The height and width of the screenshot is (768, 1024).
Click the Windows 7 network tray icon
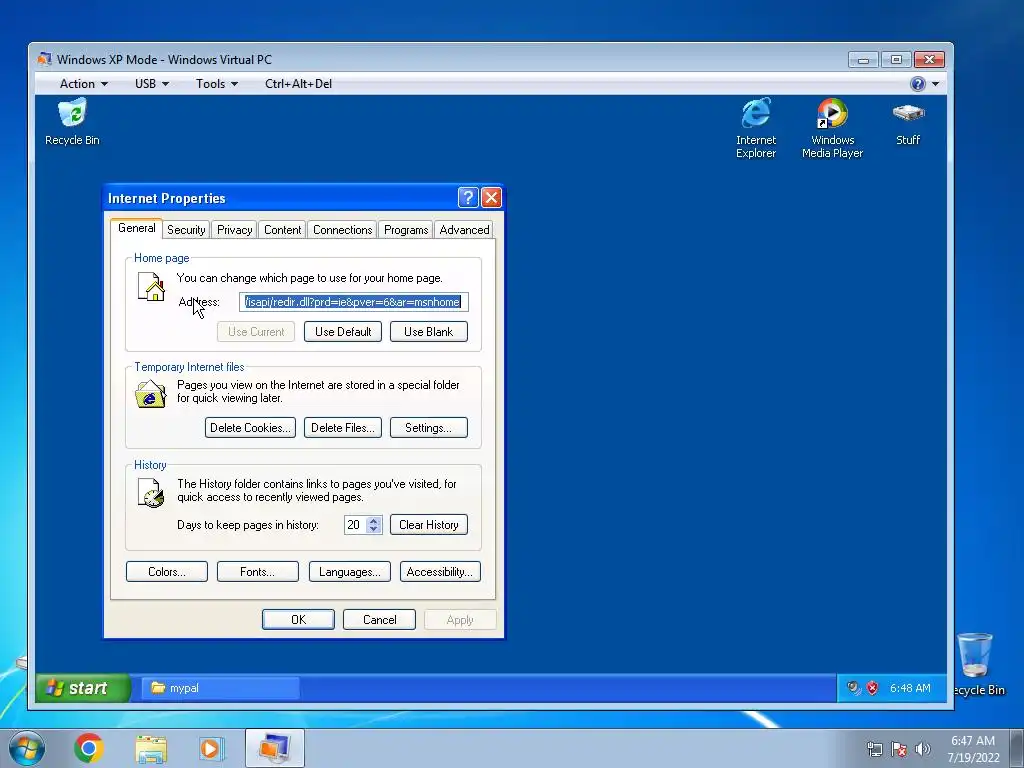click(874, 749)
